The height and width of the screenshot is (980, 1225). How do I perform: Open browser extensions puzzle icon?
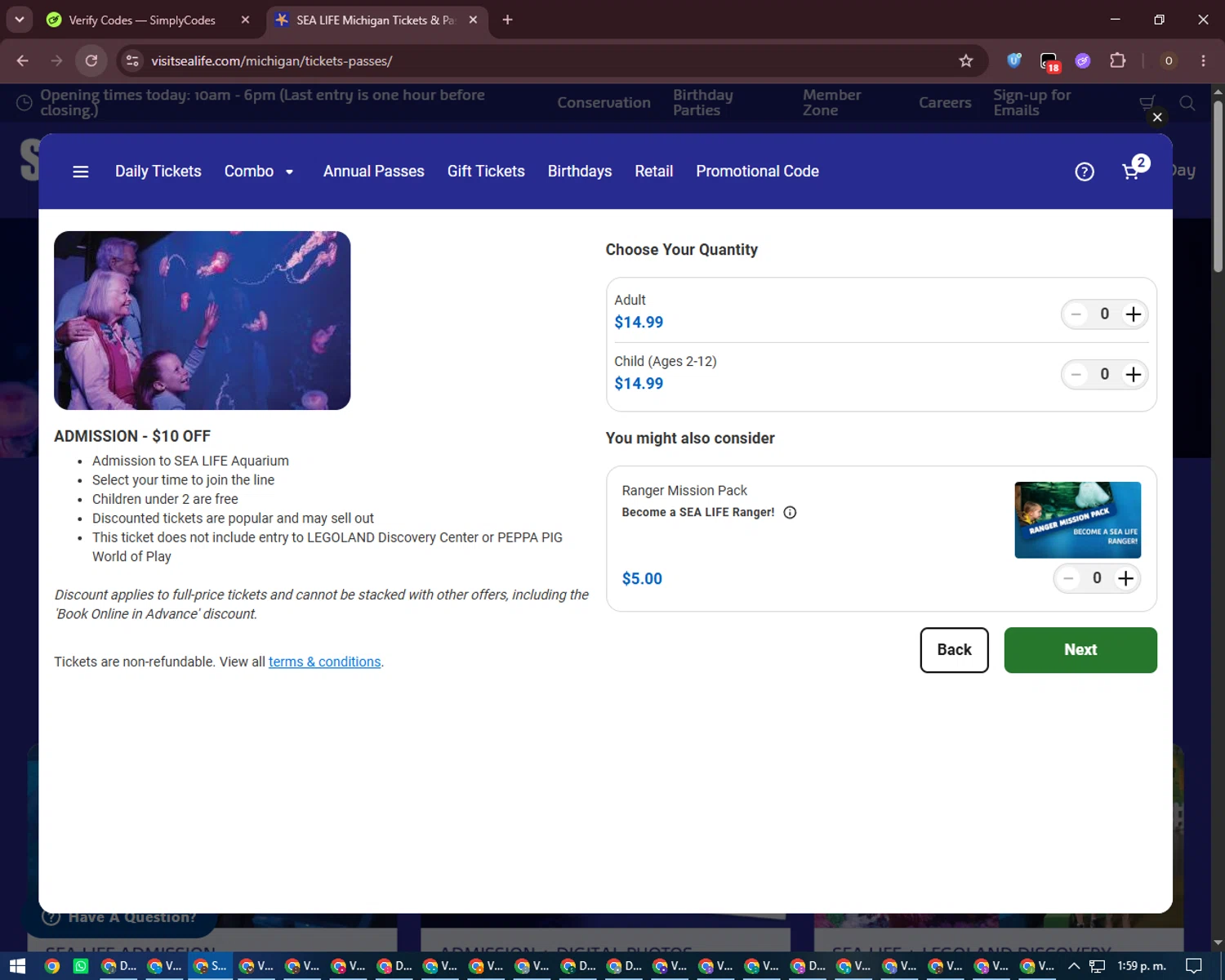[1117, 60]
